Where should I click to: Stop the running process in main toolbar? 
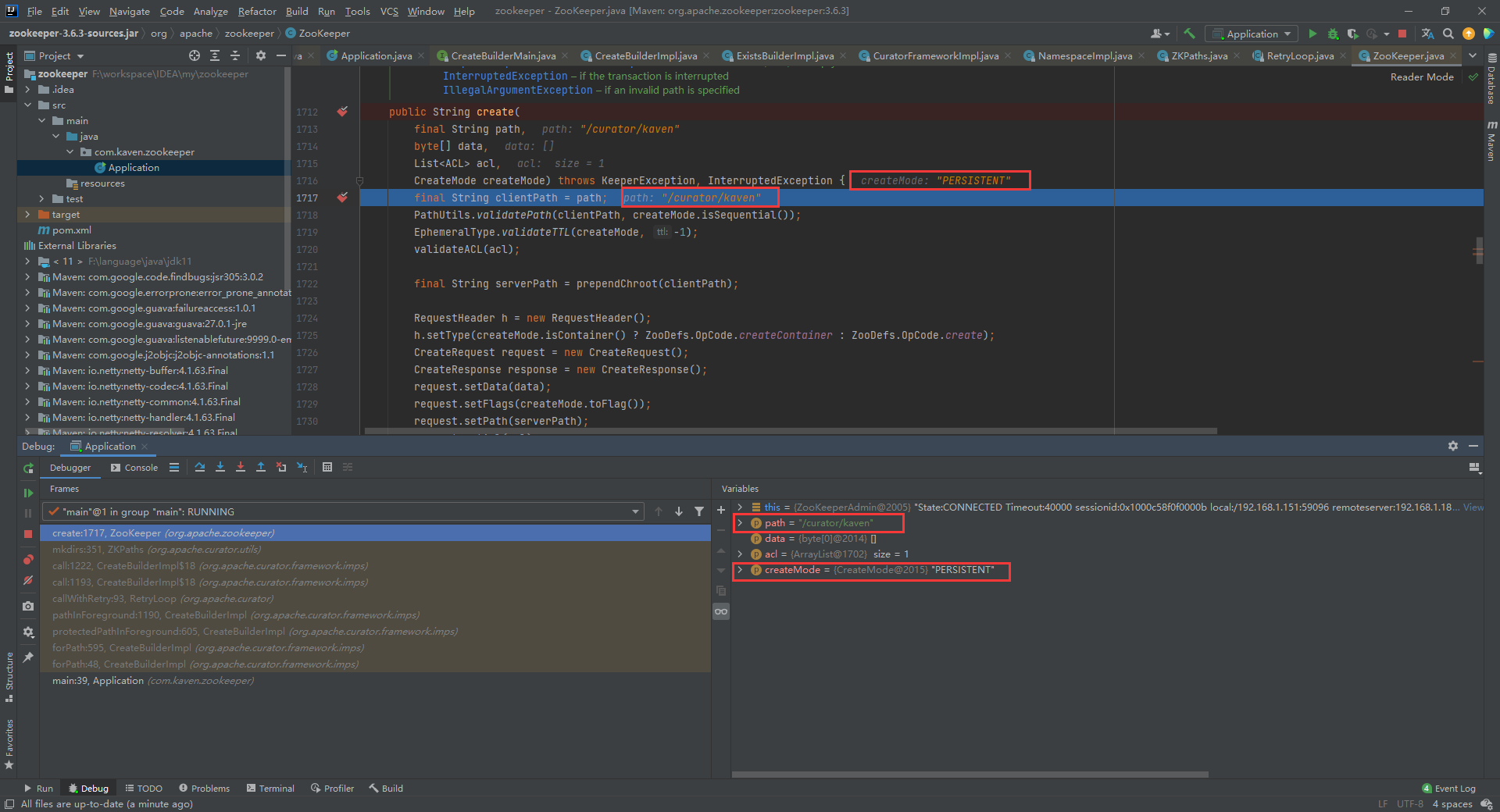(x=1402, y=34)
